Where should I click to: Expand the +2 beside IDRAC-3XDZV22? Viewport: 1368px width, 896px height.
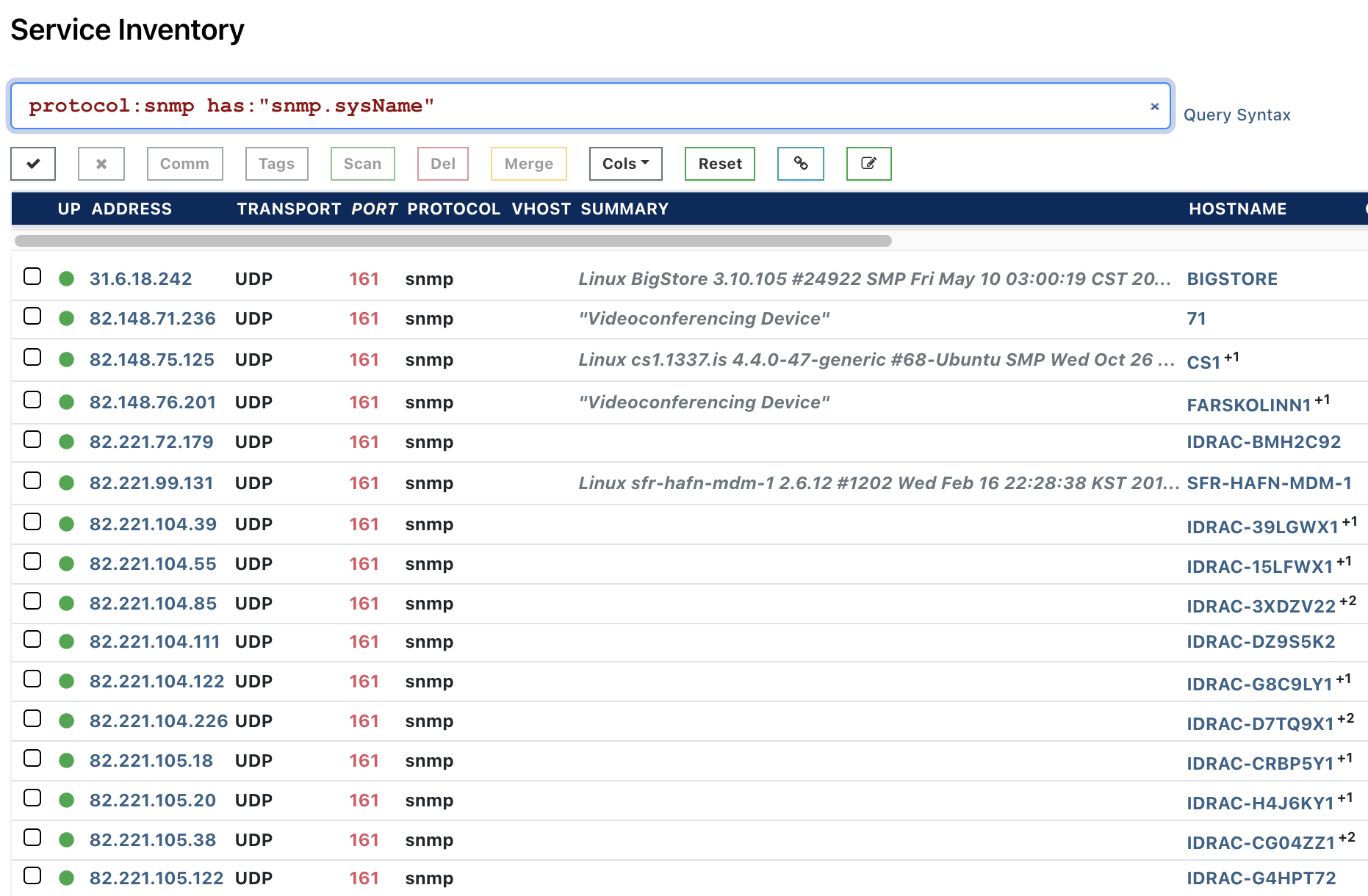point(1350,599)
